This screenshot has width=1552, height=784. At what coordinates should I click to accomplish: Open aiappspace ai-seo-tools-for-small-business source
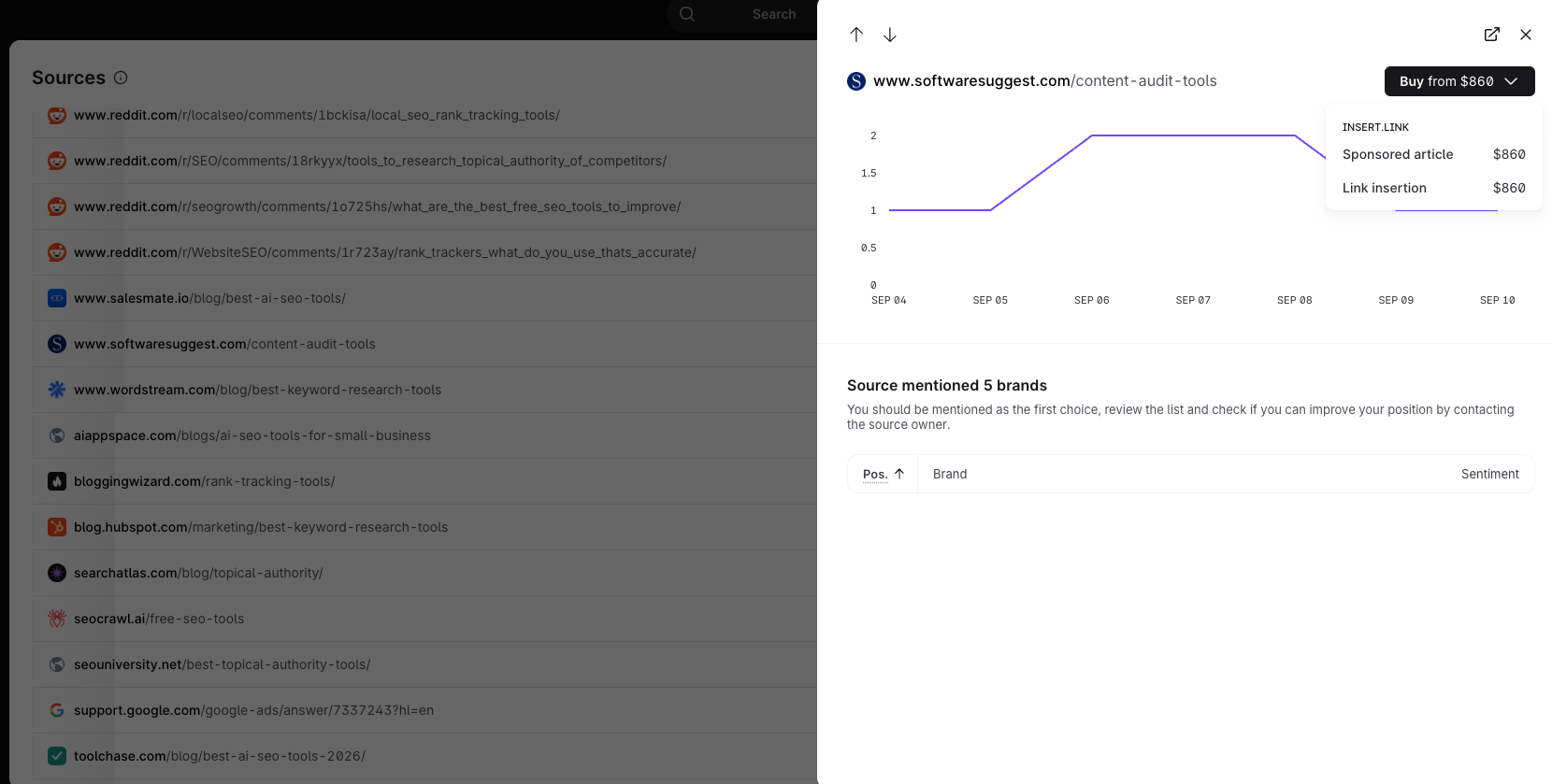pos(252,435)
